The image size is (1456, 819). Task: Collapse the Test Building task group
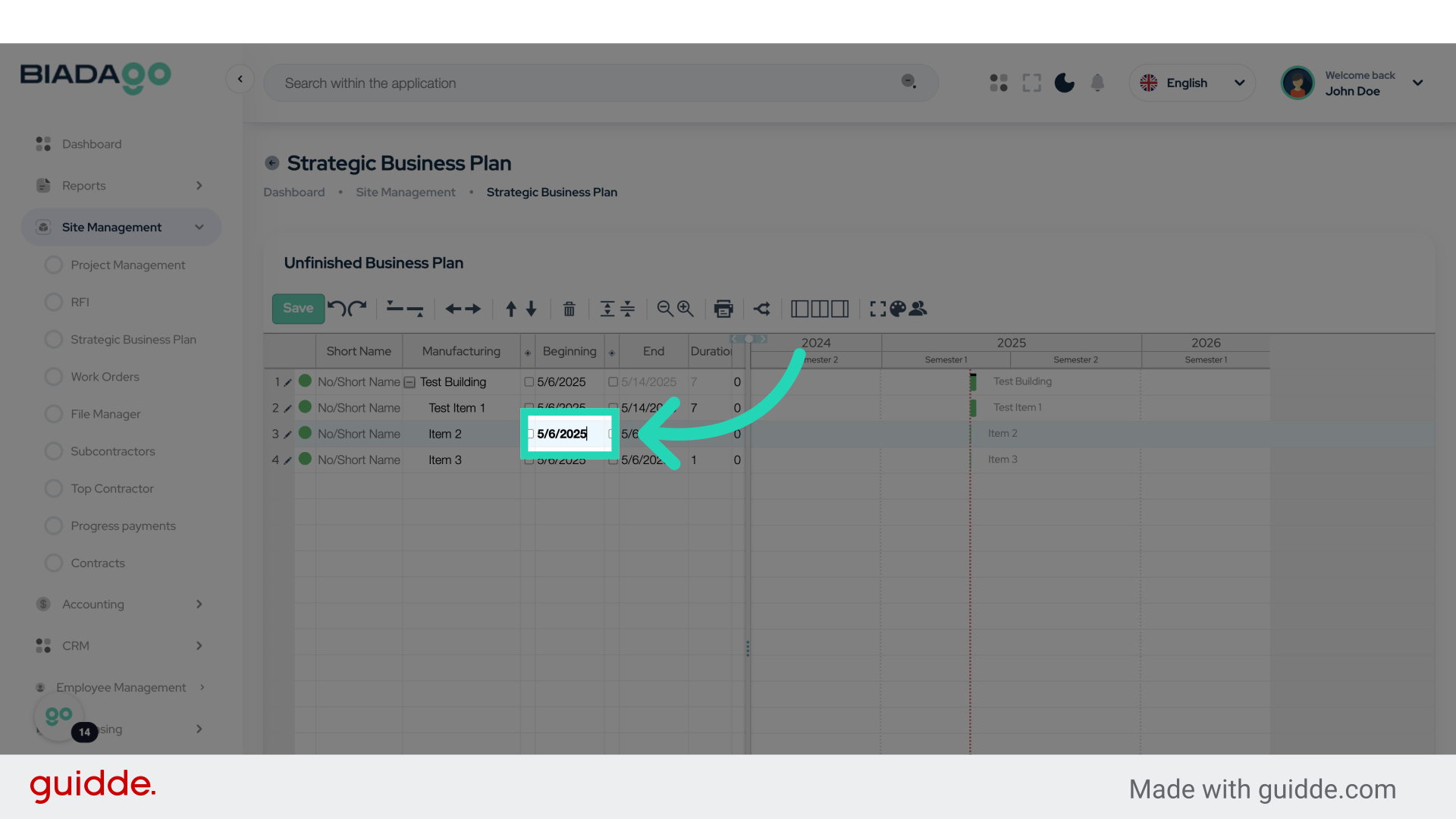[x=409, y=383]
